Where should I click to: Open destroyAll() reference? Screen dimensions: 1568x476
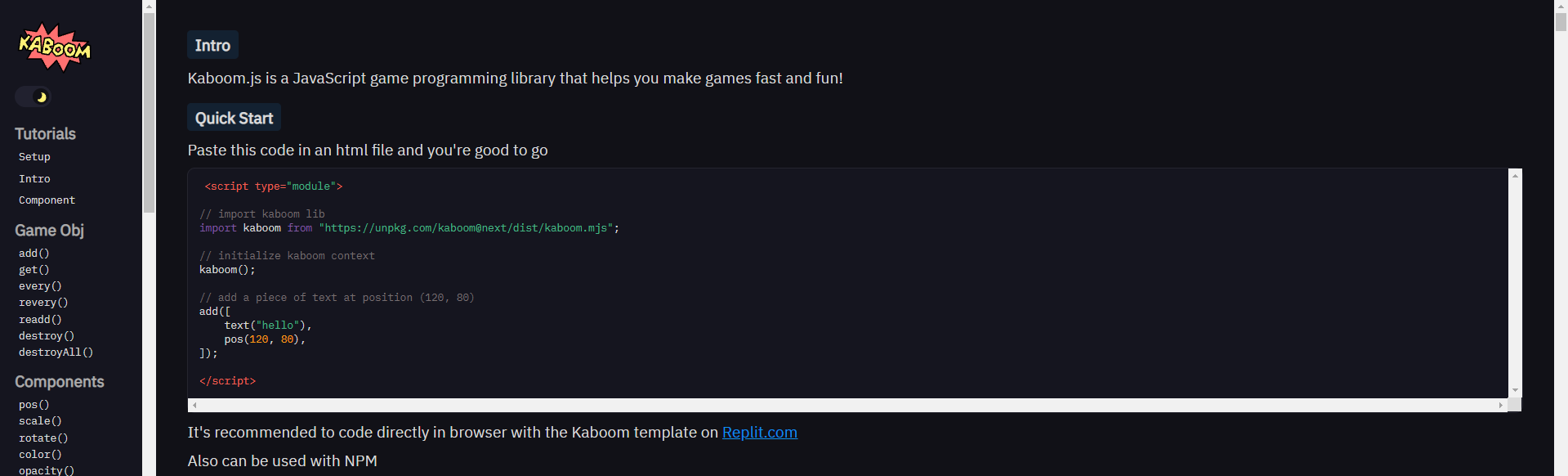click(56, 352)
